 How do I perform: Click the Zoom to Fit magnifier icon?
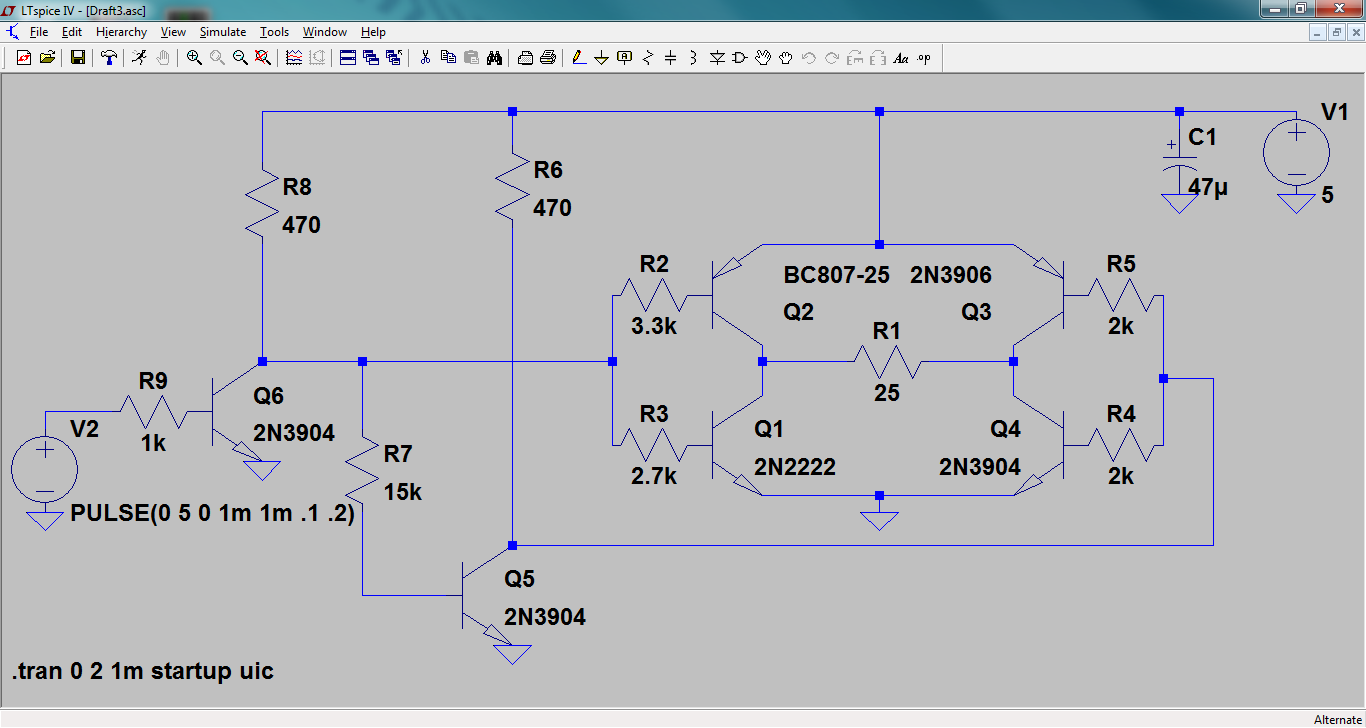click(263, 58)
